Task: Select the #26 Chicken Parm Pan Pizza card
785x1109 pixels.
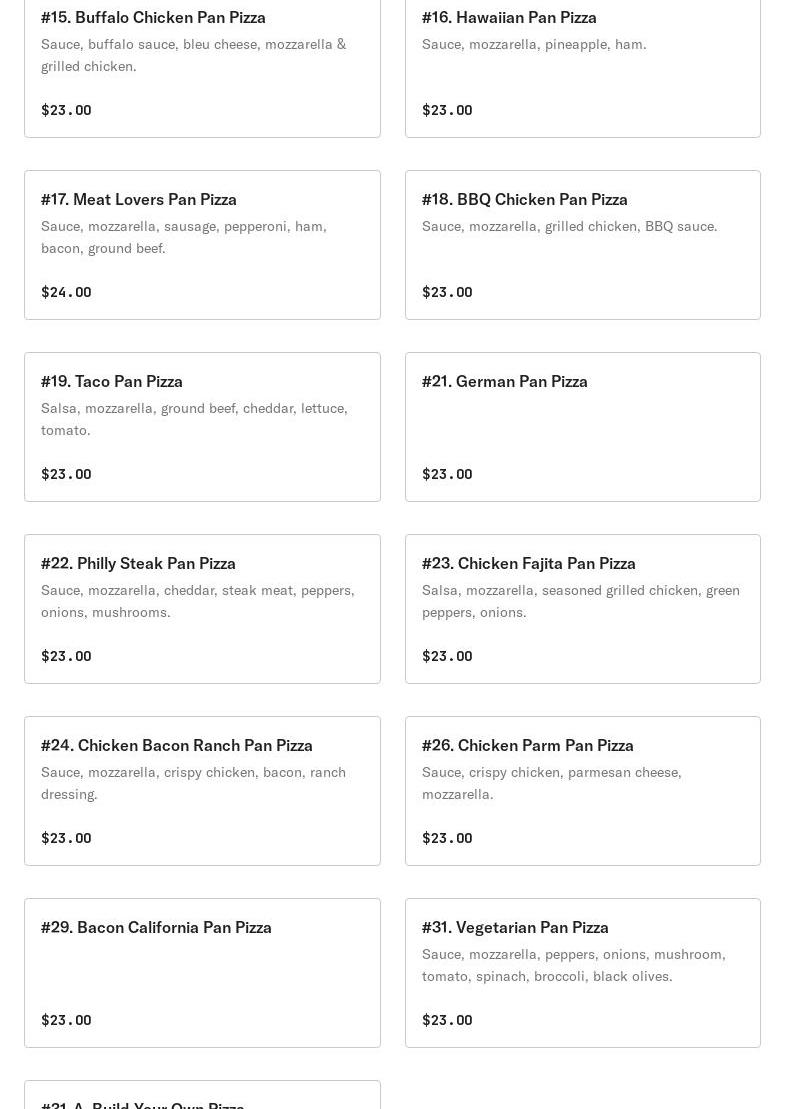Action: [582, 791]
